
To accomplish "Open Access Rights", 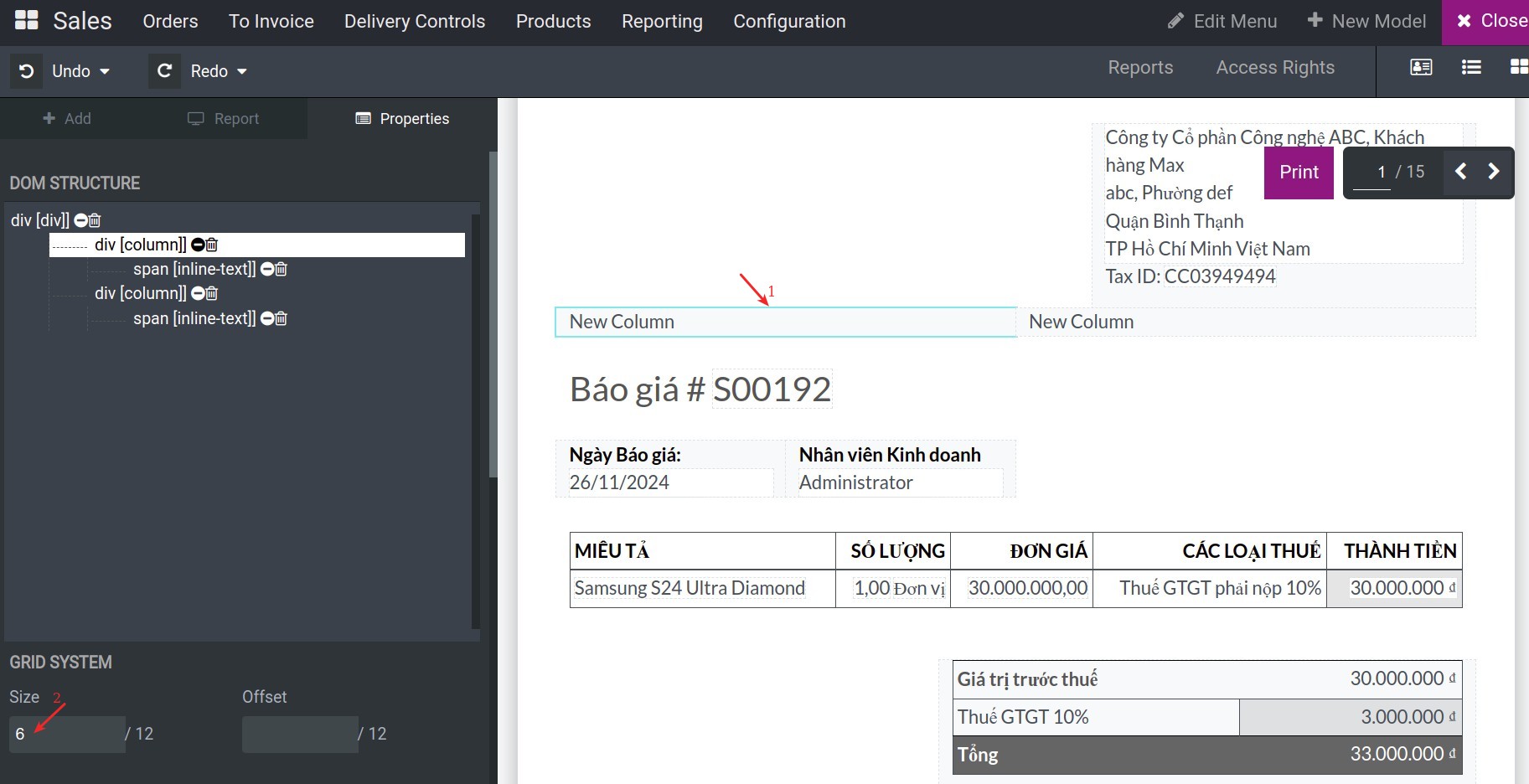I will coord(1275,67).
